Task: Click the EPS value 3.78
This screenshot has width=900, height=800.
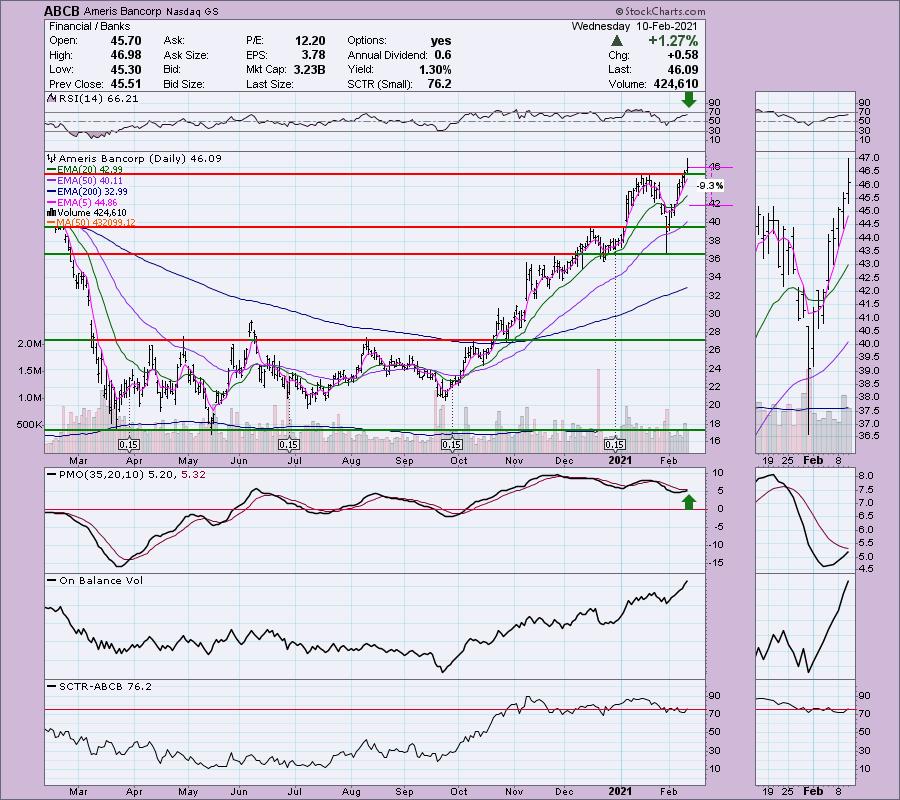Action: pos(314,55)
